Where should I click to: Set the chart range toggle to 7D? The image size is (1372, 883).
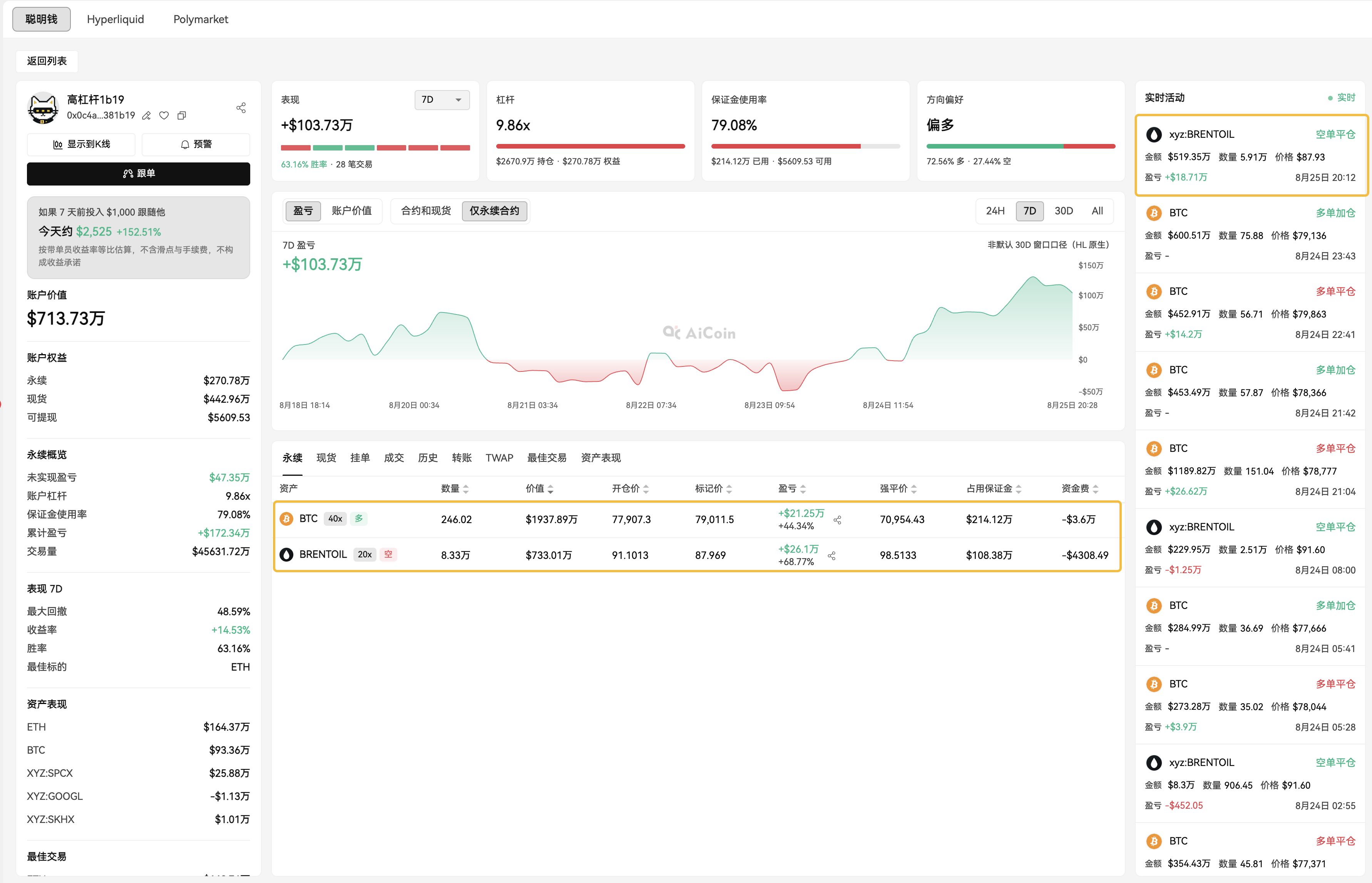pyautogui.click(x=1030, y=211)
